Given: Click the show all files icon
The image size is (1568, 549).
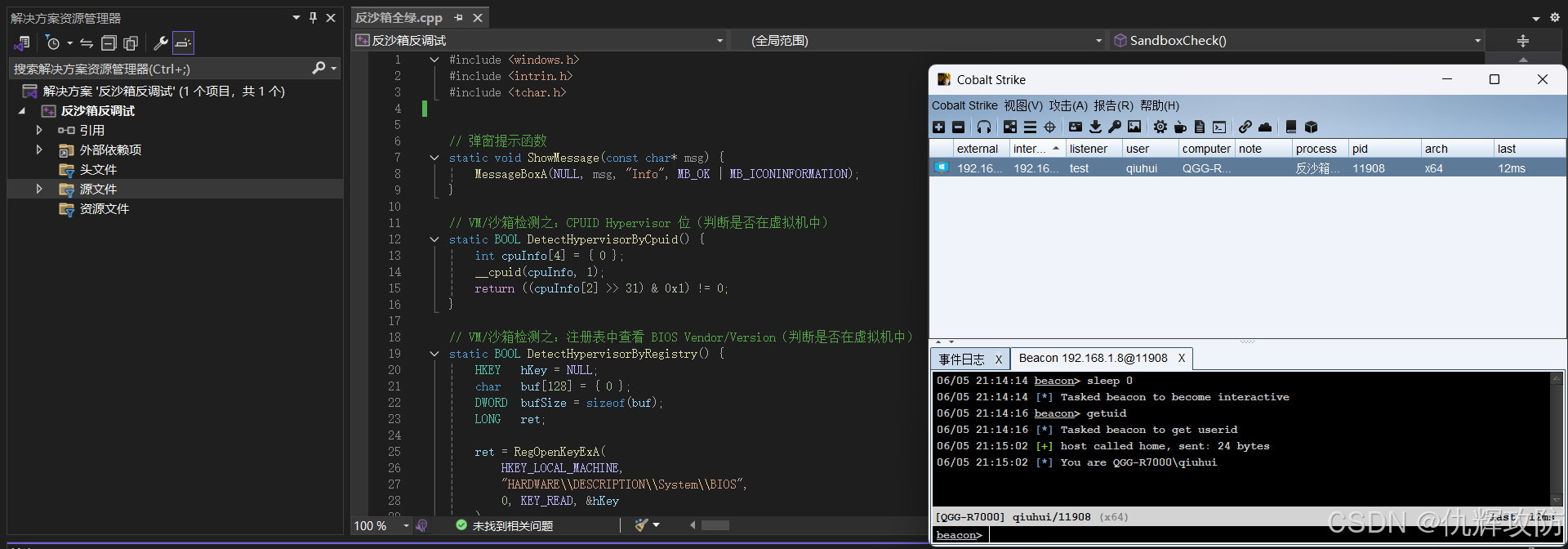Looking at the screenshot, I should tap(131, 42).
